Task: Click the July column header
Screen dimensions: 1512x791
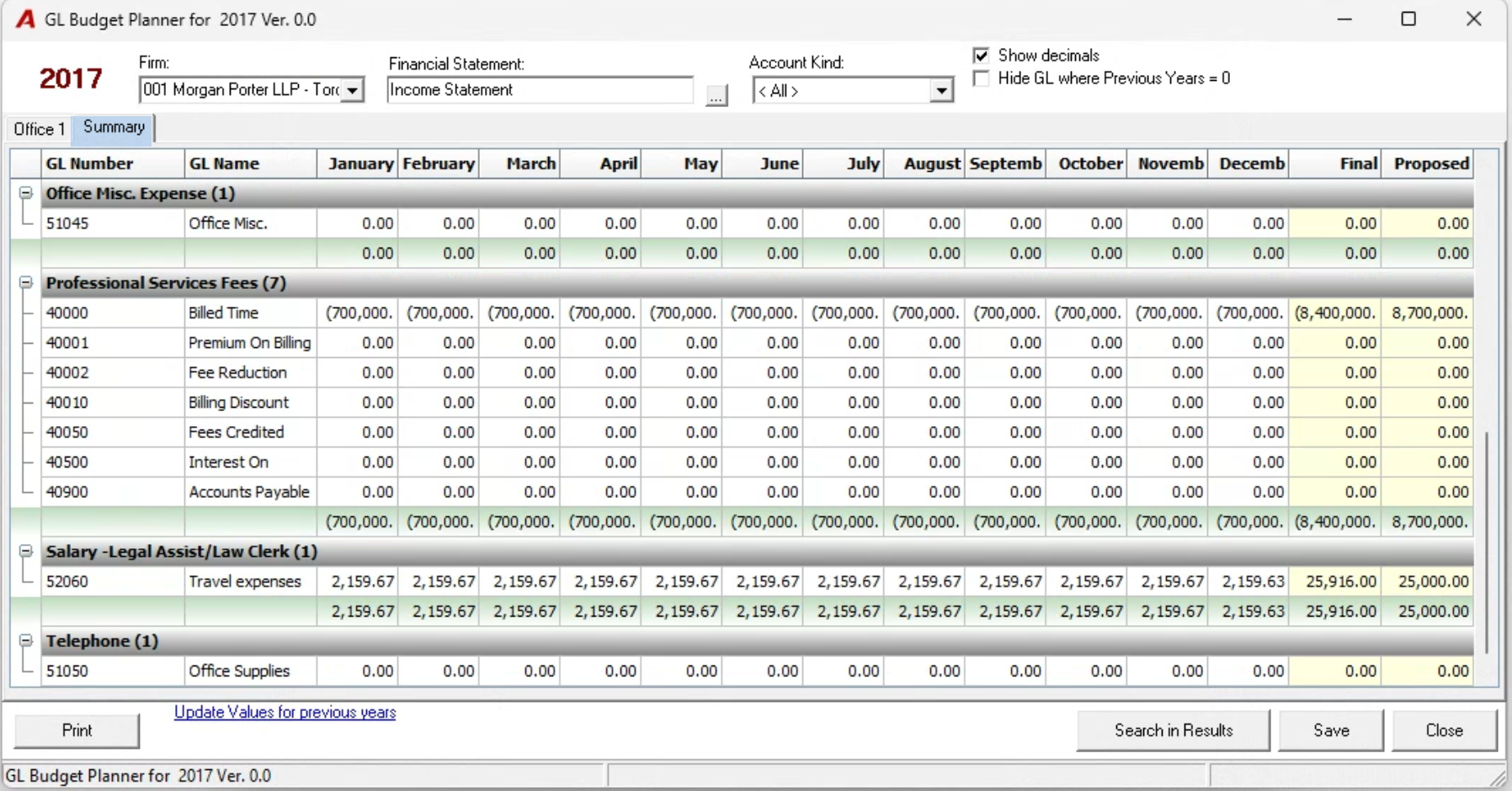Action: click(x=843, y=163)
